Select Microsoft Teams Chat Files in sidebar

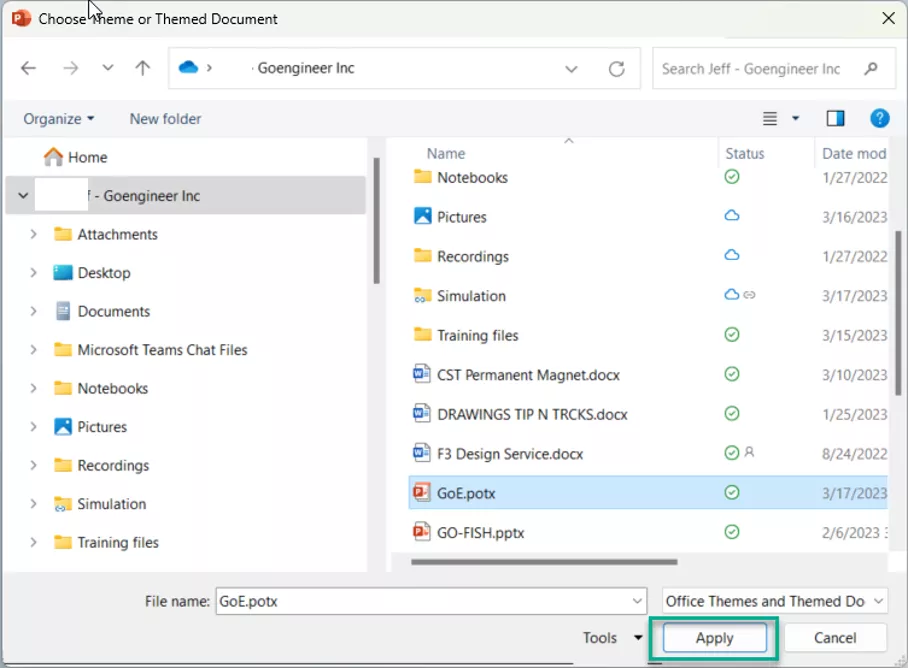point(151,350)
